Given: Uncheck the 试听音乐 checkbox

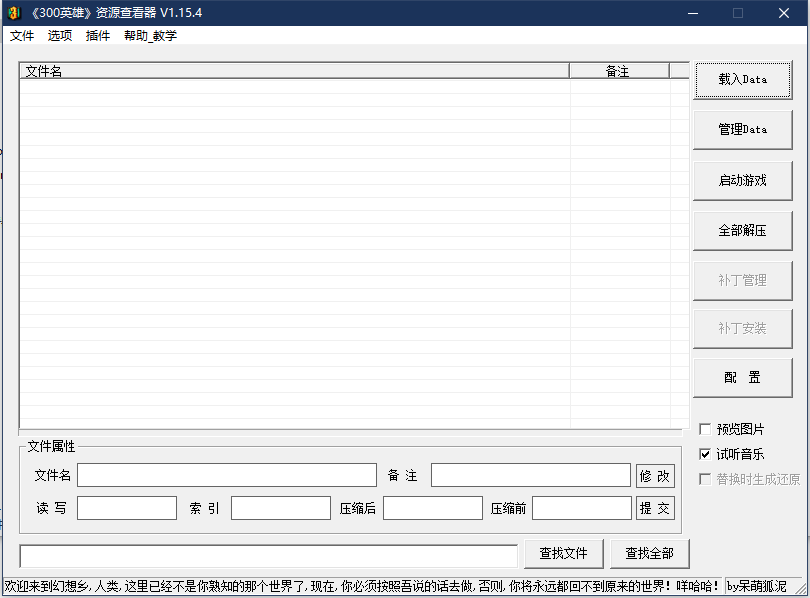Looking at the screenshot, I should [x=706, y=454].
